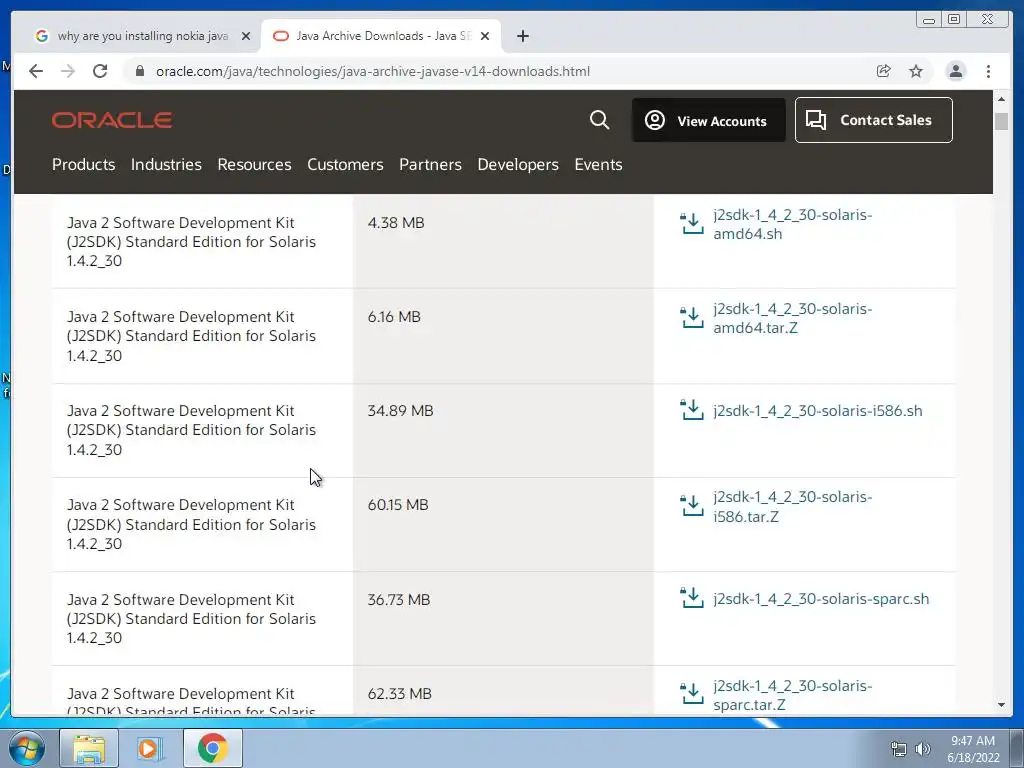1024x768 pixels.
Task: Click product name beside 36.73 MB
Action: coord(191,618)
